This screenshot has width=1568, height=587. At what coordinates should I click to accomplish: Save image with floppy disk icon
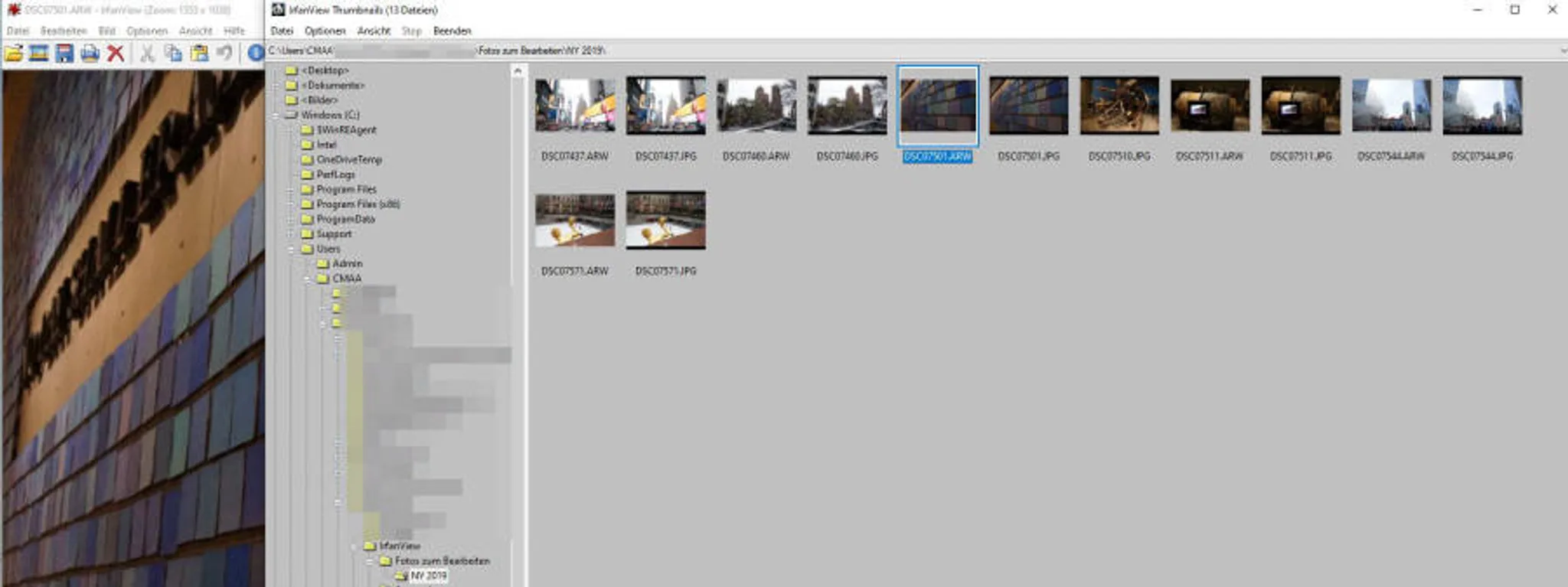pos(64,54)
